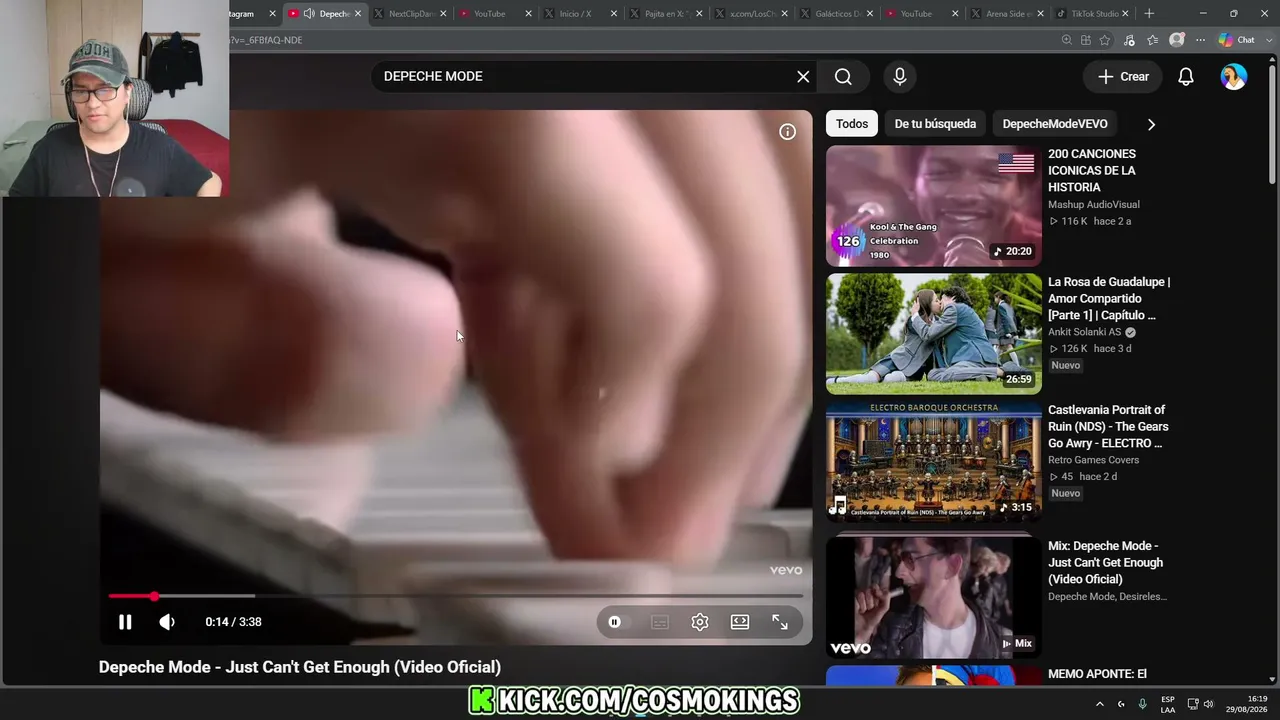Open 'Mix: Depeche Mode' playlist title
The image size is (1280, 720).
point(1105,562)
